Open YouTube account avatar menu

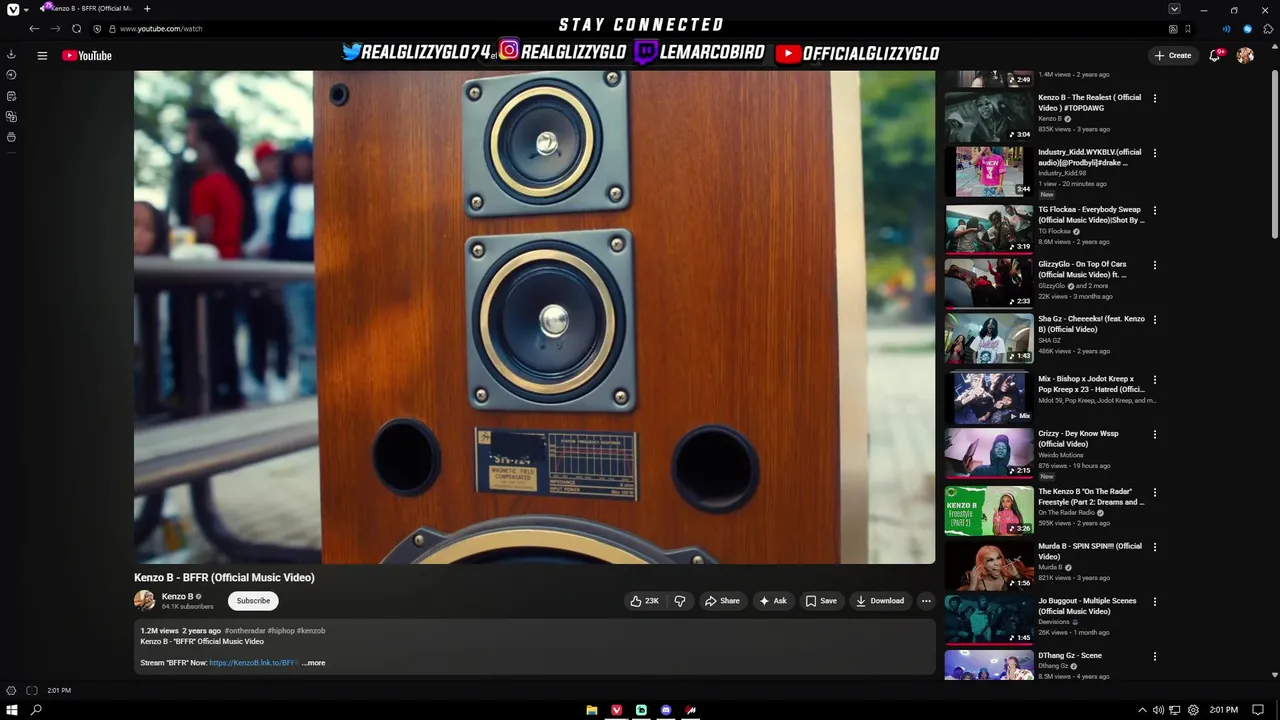click(1245, 56)
